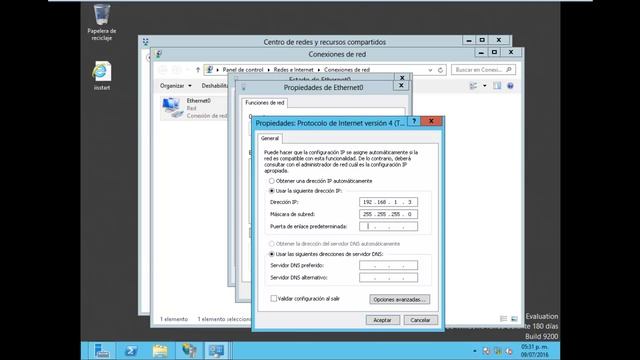This screenshot has width=640, height=360.
Task: Click the up arrow in Conexiones de red navigation
Action: [x=198, y=70]
